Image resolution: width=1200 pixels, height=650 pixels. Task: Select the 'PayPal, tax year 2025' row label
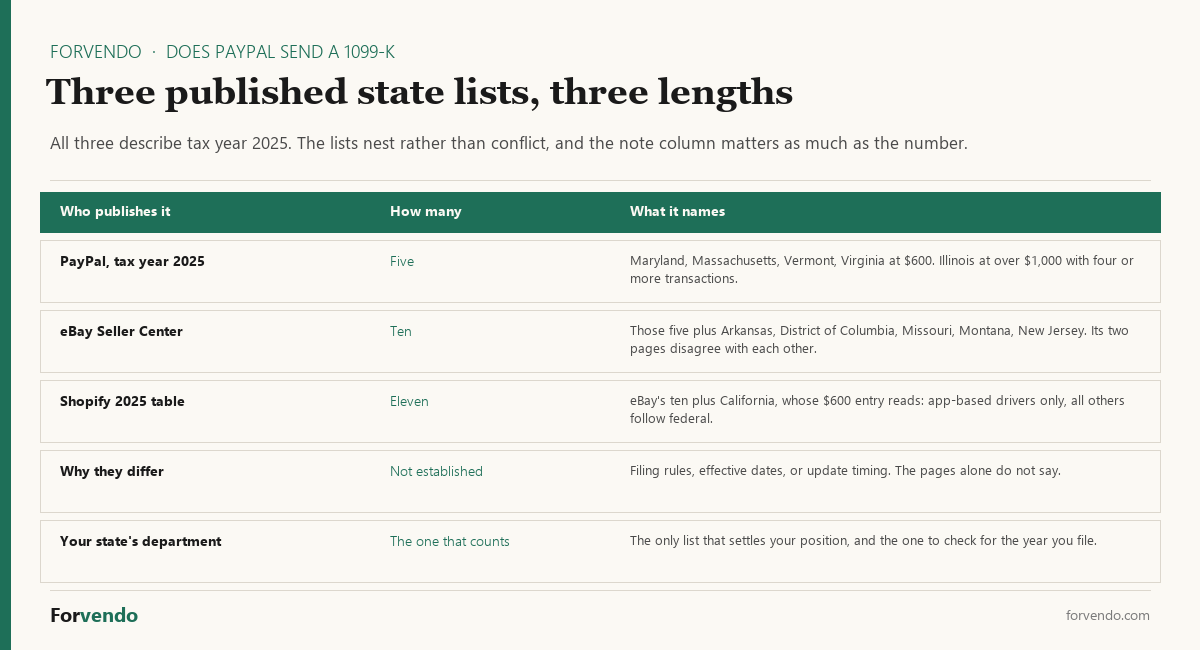tap(132, 262)
